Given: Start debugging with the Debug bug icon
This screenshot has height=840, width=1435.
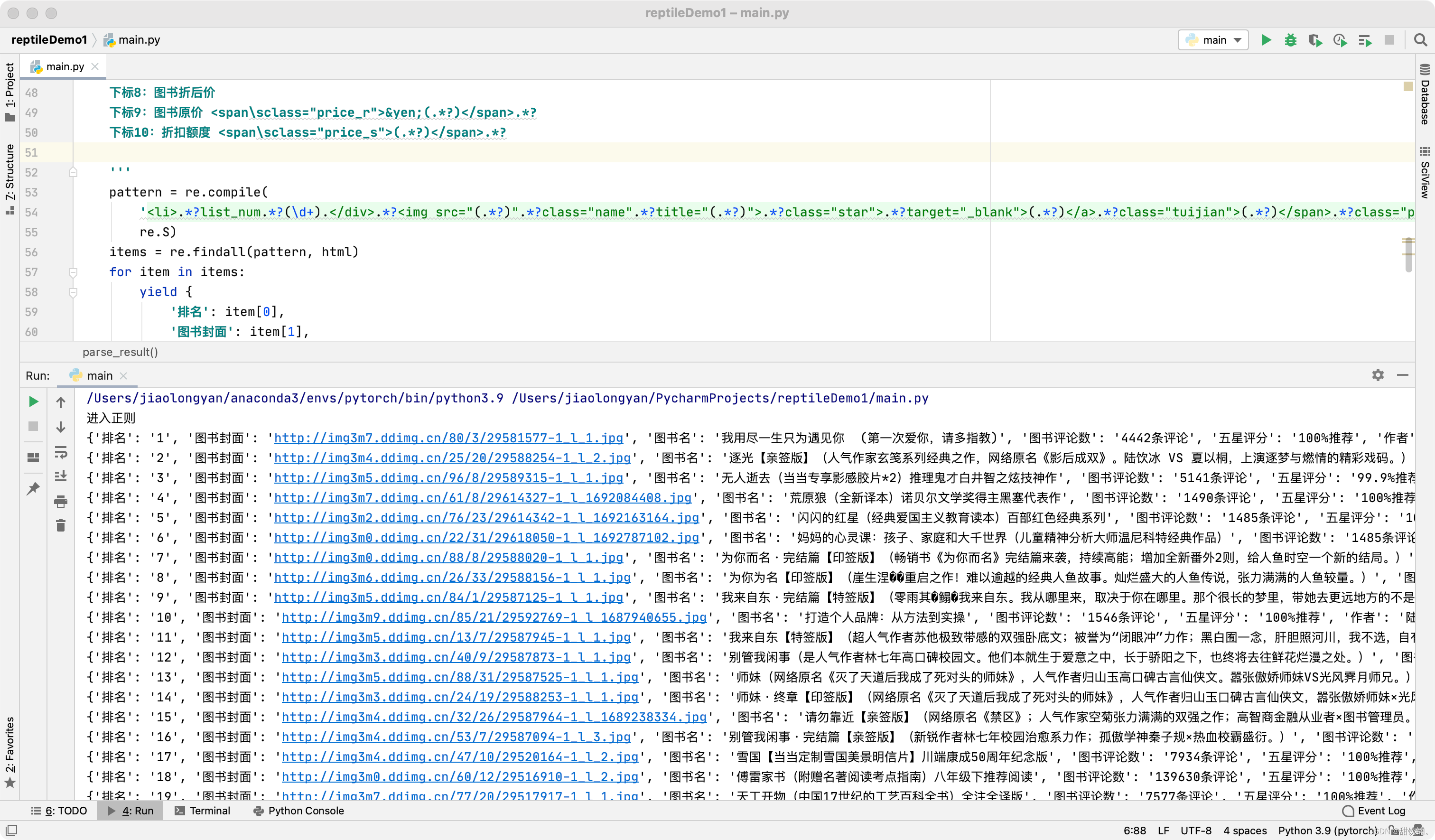Looking at the screenshot, I should pos(1290,40).
